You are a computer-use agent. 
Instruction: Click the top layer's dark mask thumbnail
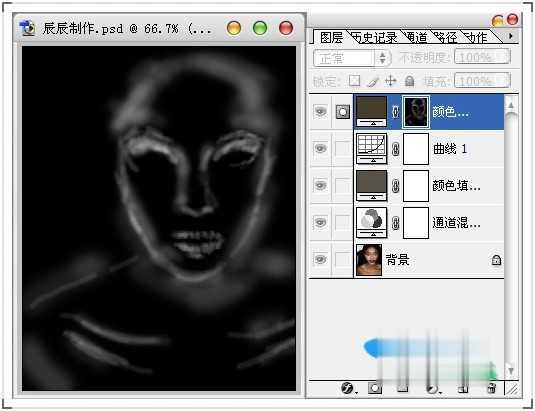pyautogui.click(x=416, y=112)
